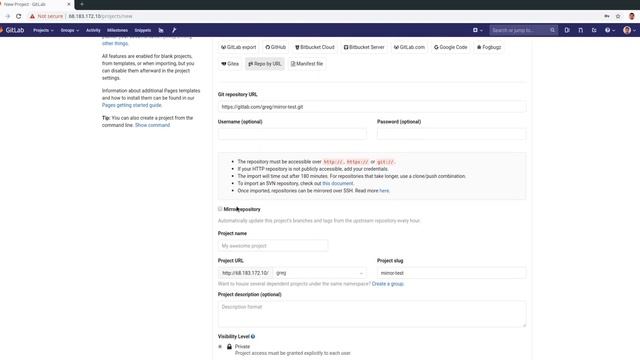
Task: Click the Project name field
Action: (x=273, y=246)
